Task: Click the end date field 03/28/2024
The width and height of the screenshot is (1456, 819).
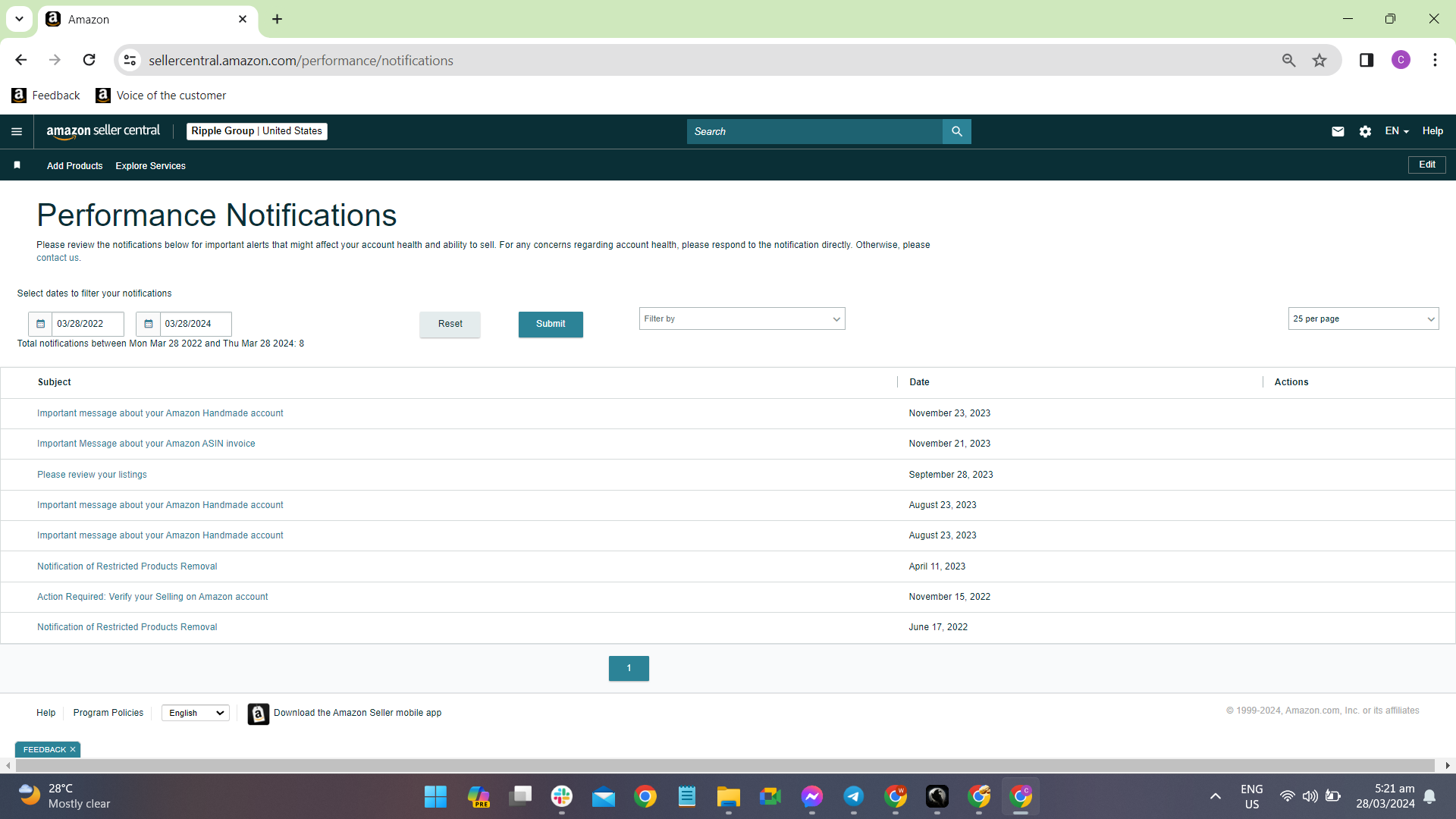Action: coord(196,324)
